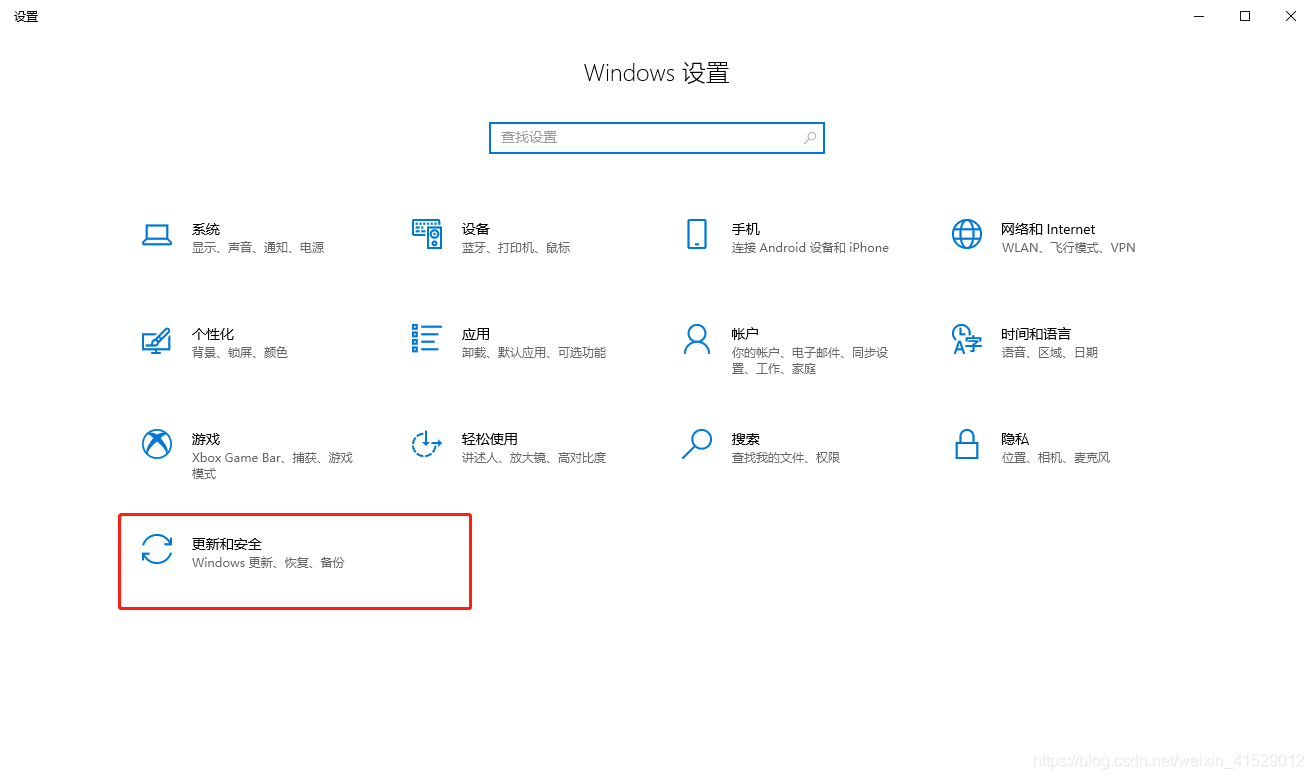Open the 应用 list icon

pos(427,338)
